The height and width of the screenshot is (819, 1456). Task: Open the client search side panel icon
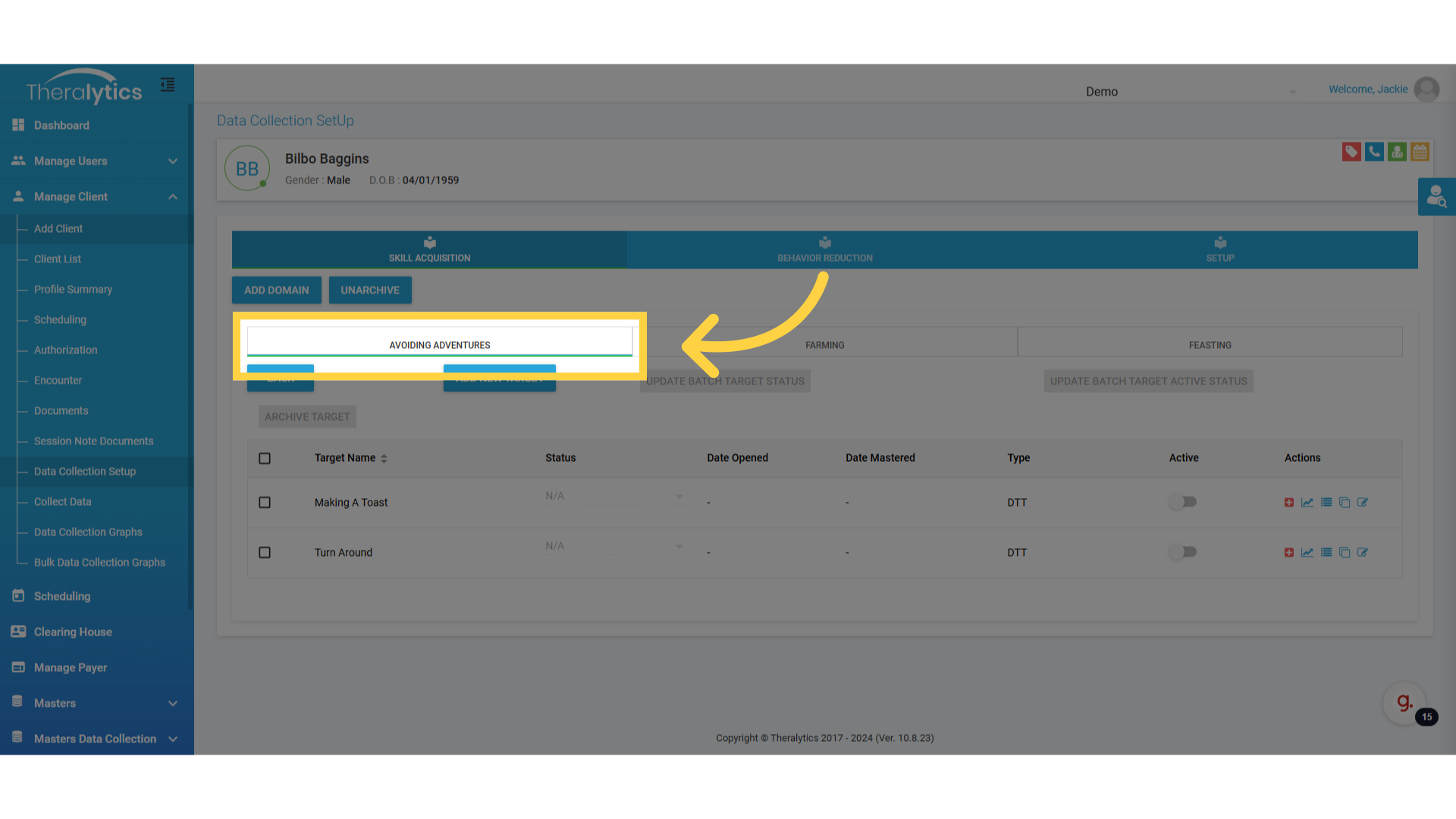[1436, 196]
